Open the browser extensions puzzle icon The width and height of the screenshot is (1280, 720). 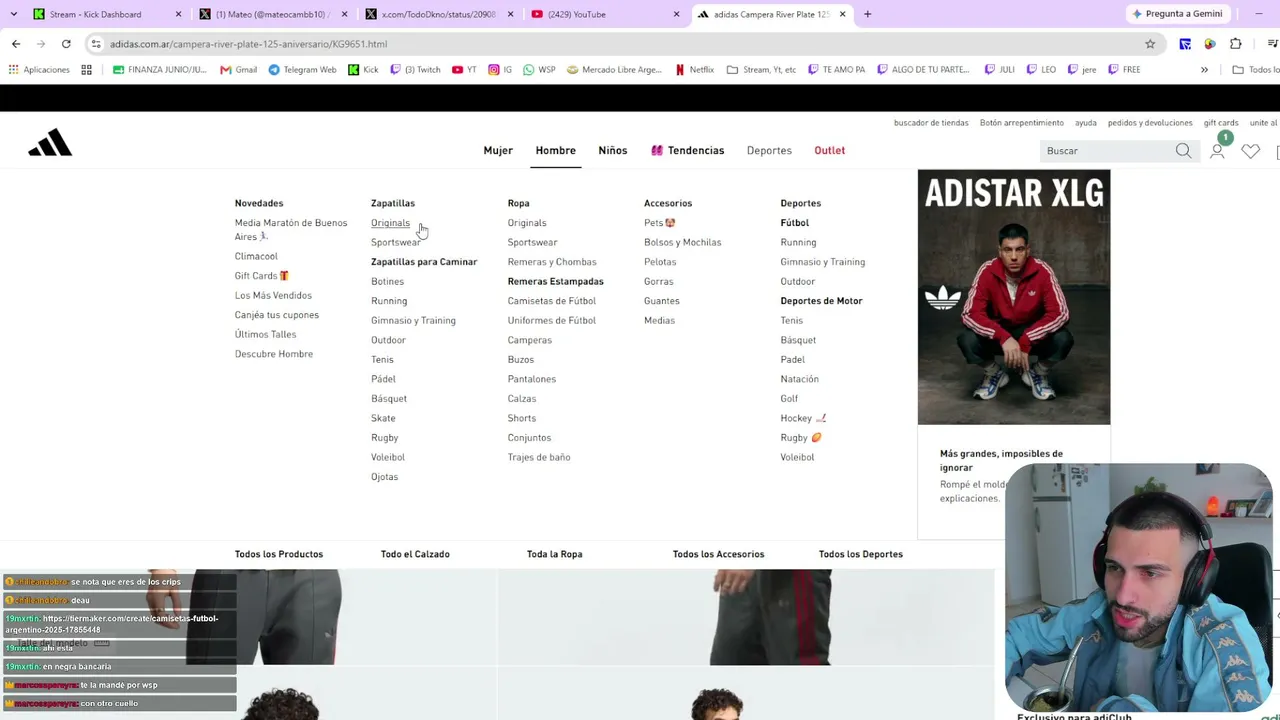click(1236, 44)
